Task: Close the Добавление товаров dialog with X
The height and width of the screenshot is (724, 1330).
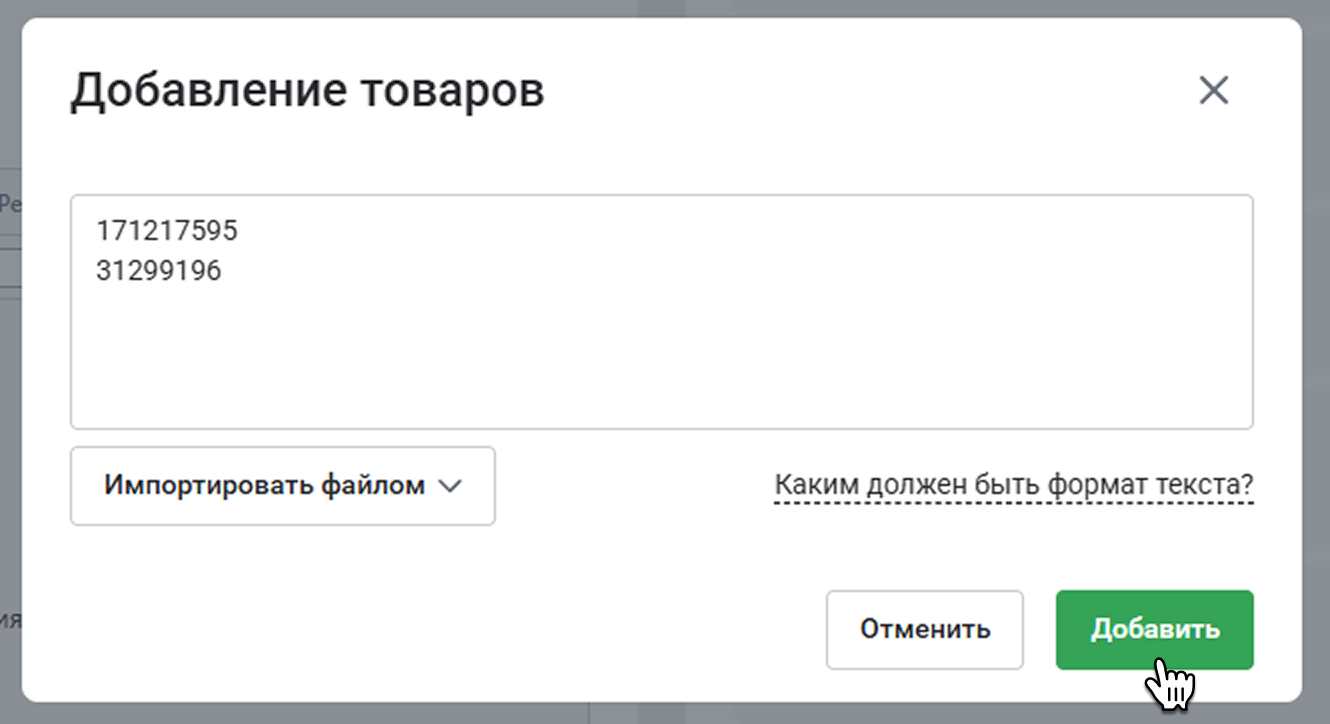Action: tap(1213, 91)
